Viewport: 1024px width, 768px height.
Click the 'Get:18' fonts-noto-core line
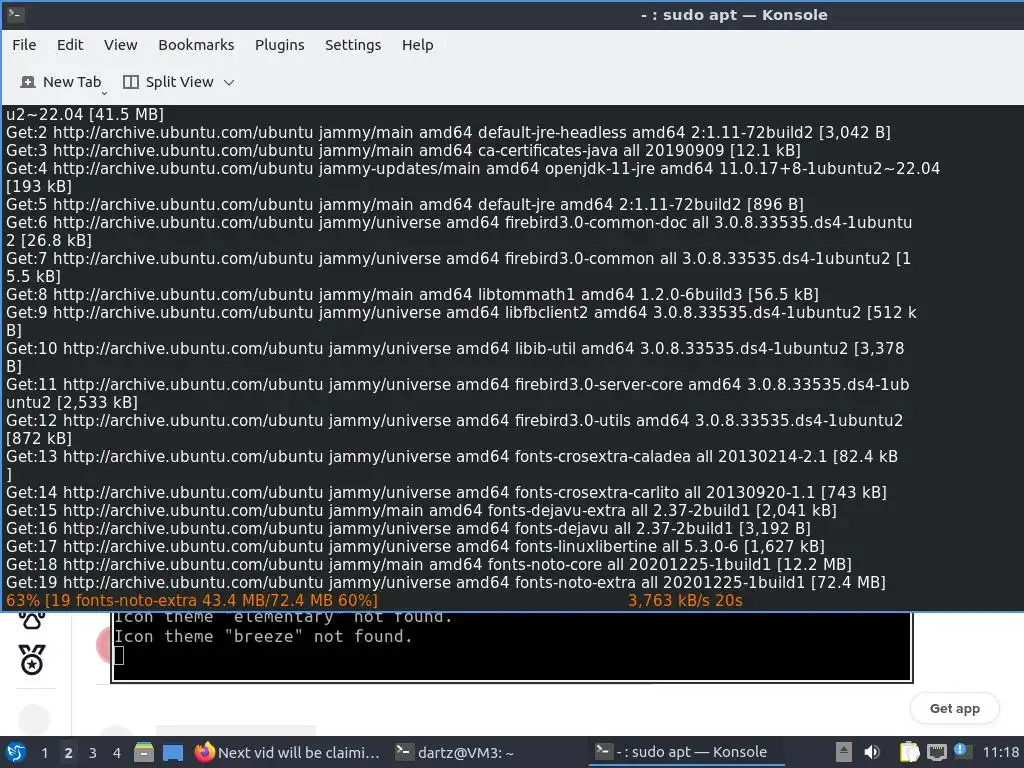(429, 564)
